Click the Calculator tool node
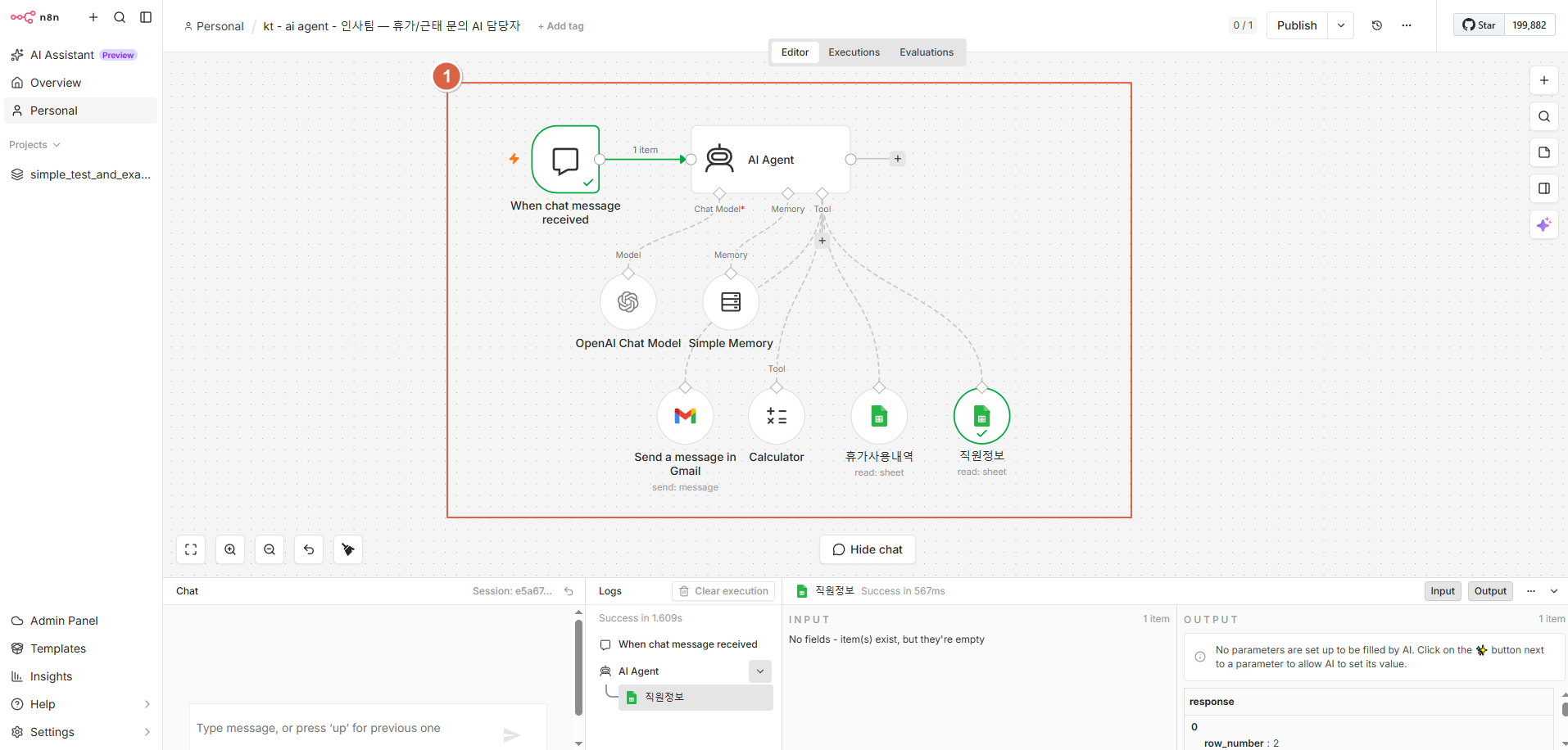The width and height of the screenshot is (1568, 750). tap(777, 416)
